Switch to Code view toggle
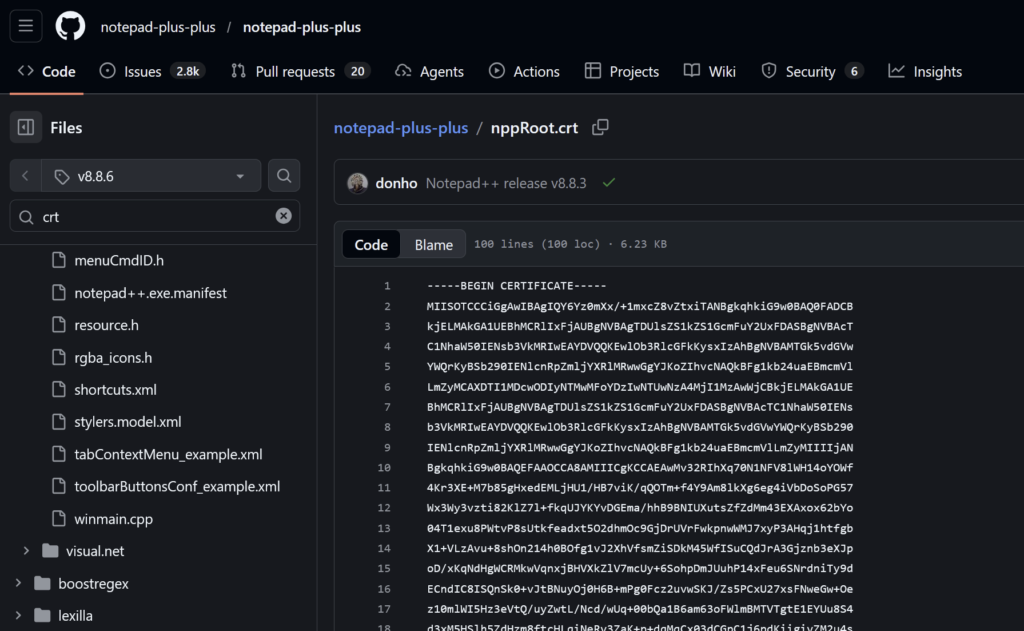Viewport: 1024px width, 631px height. point(371,245)
